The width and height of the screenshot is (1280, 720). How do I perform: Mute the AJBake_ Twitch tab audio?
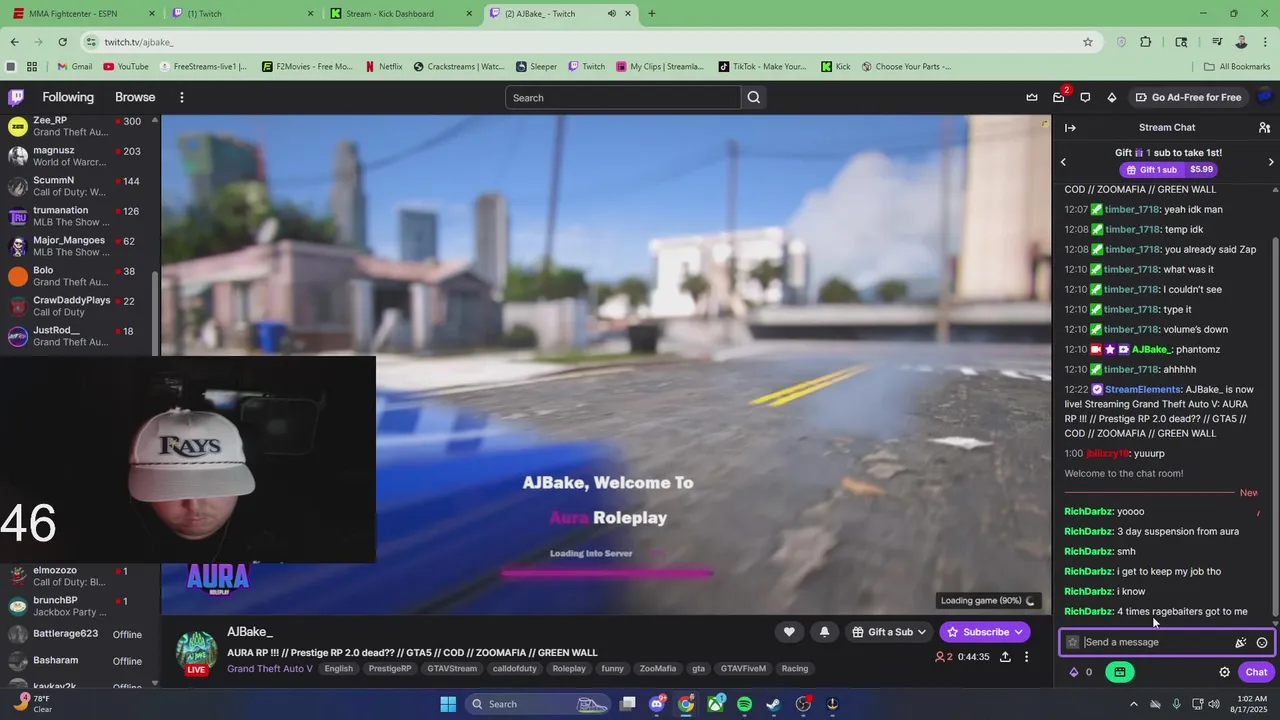(612, 14)
